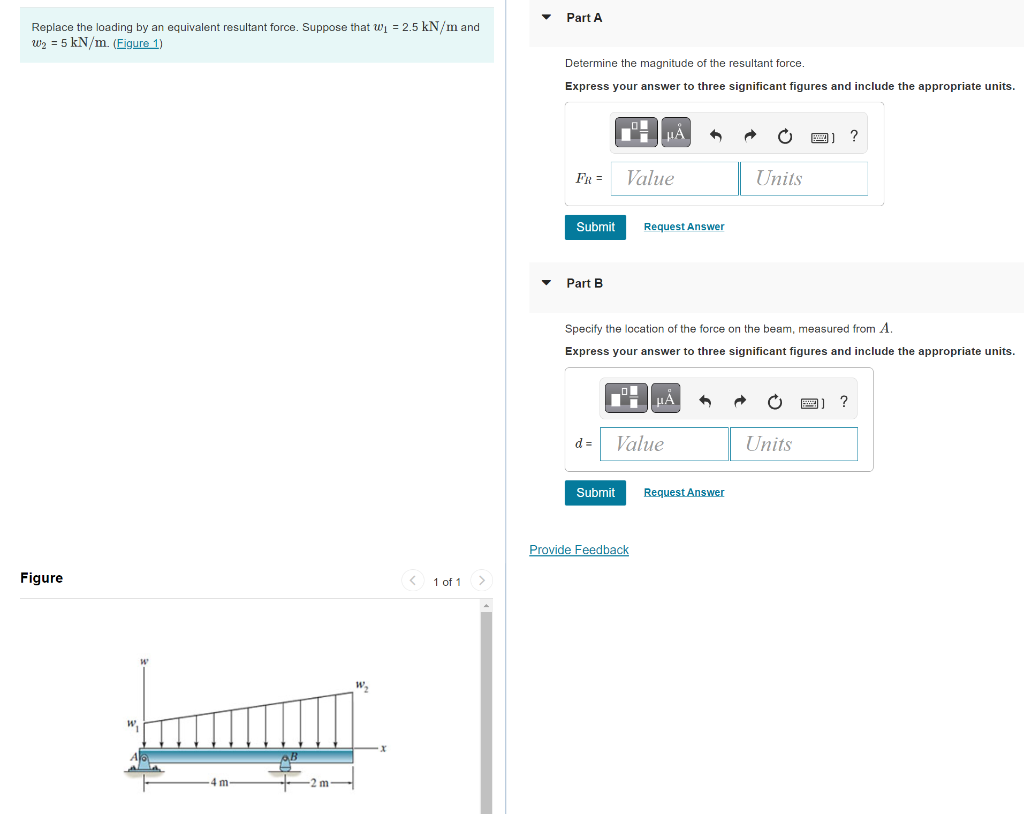Open keyboard shortcuts icon in Part B answer box
Image resolution: width=1024 pixels, height=814 pixels.
(811, 401)
